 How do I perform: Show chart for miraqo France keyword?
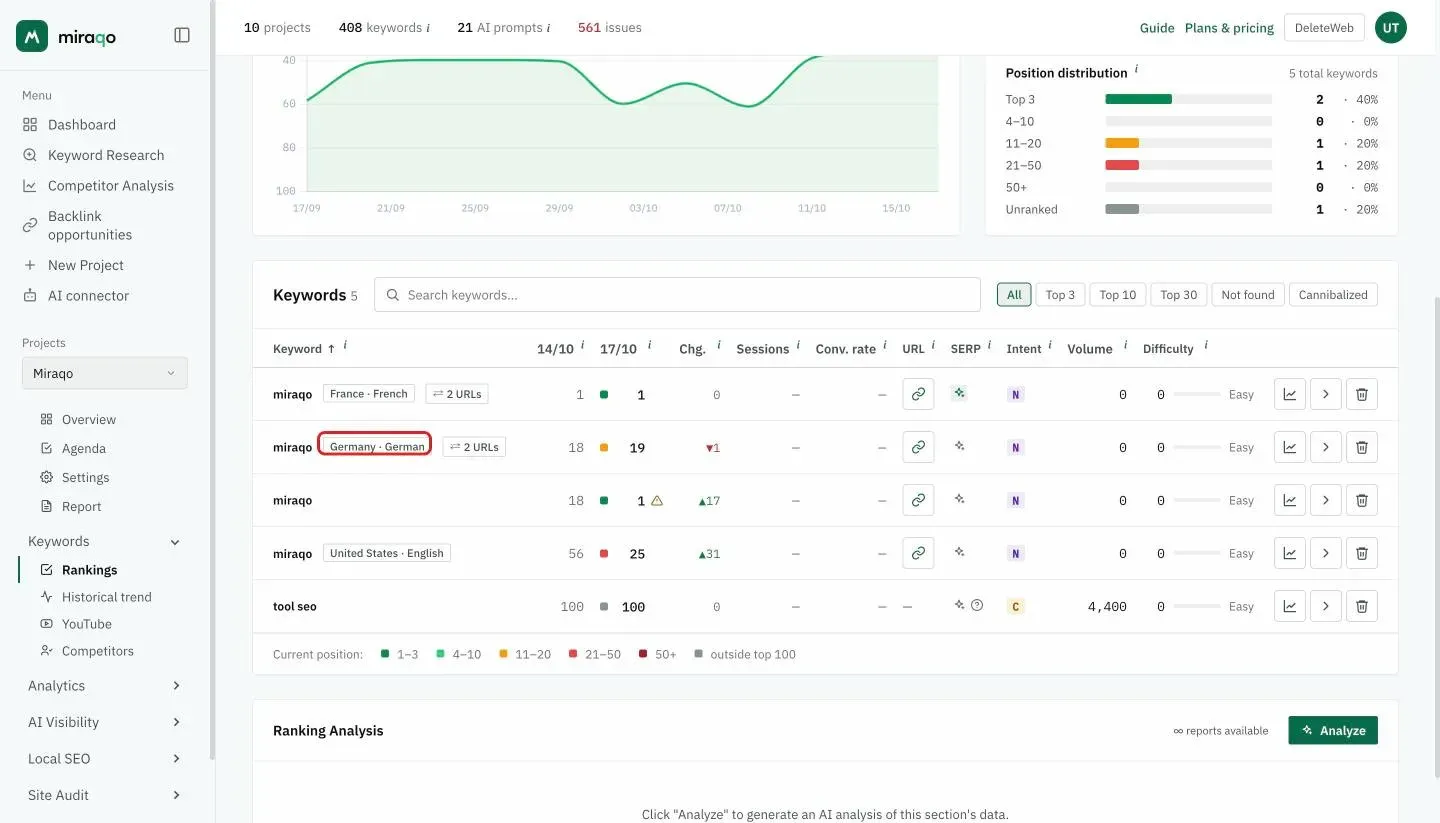1290,394
